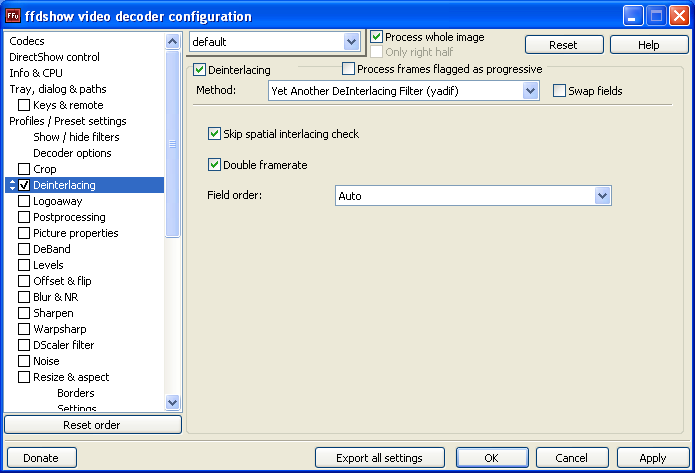Toggle Process whole image checkbox

point(376,36)
